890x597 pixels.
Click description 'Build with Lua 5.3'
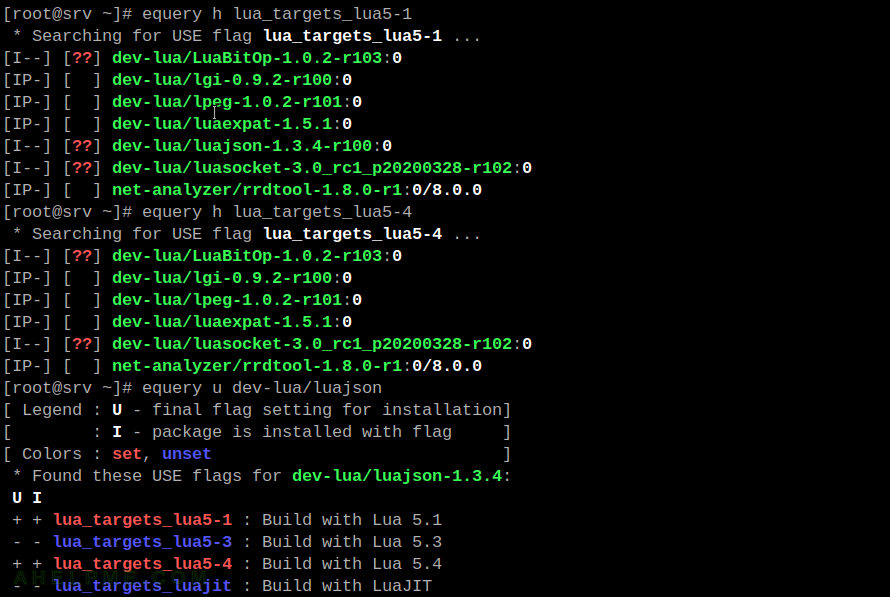pos(352,542)
